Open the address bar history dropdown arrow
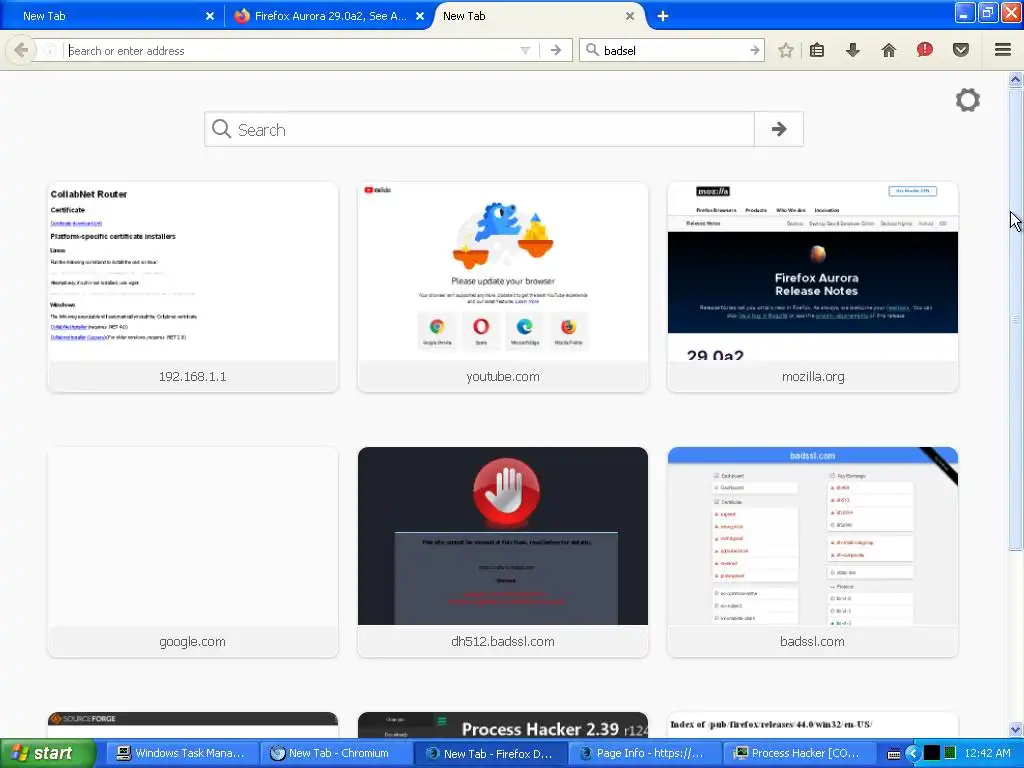This screenshot has width=1024, height=768. point(525,50)
